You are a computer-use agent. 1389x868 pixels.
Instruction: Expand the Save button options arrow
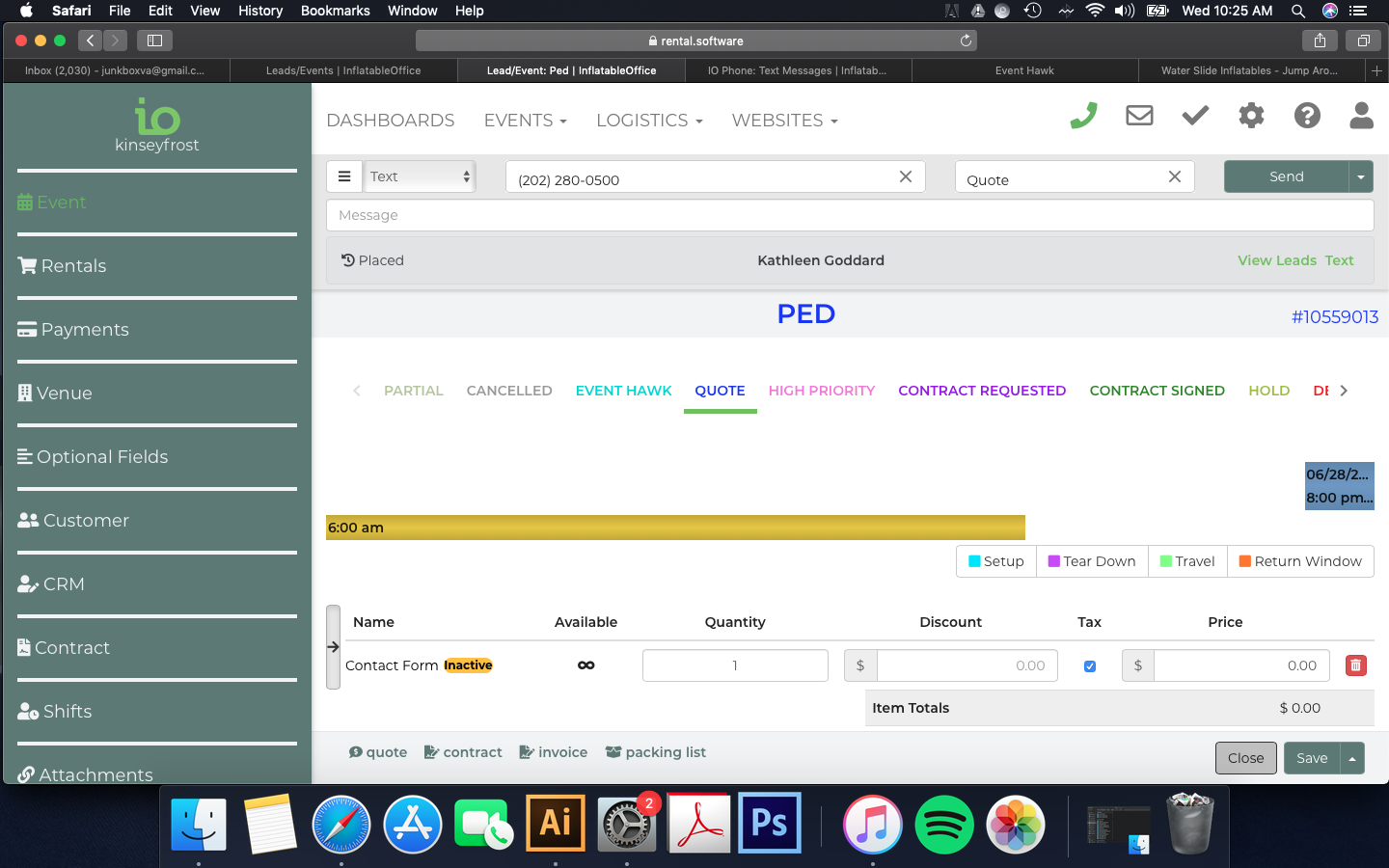pos(1352,758)
